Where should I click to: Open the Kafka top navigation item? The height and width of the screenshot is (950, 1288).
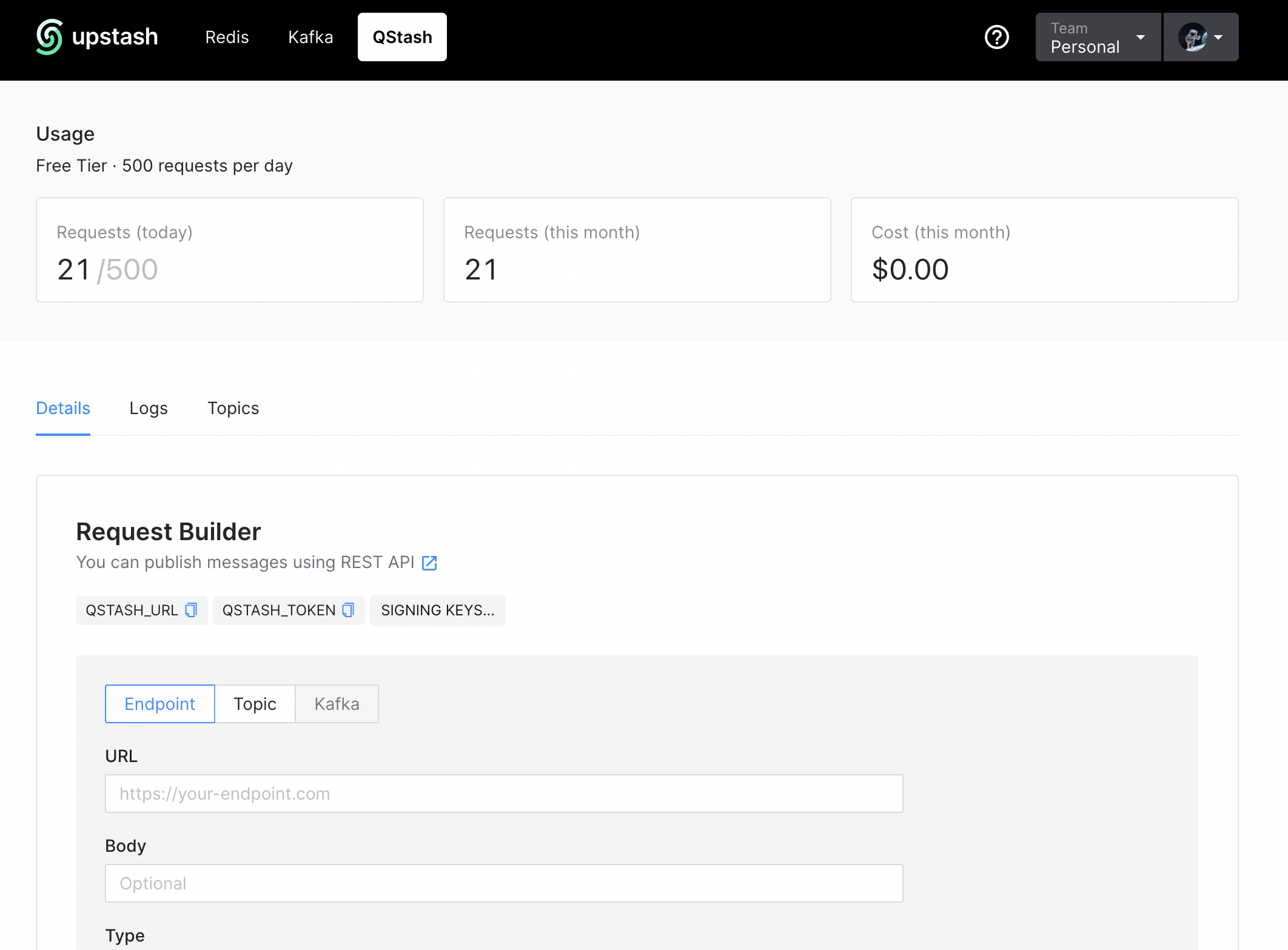(x=310, y=37)
